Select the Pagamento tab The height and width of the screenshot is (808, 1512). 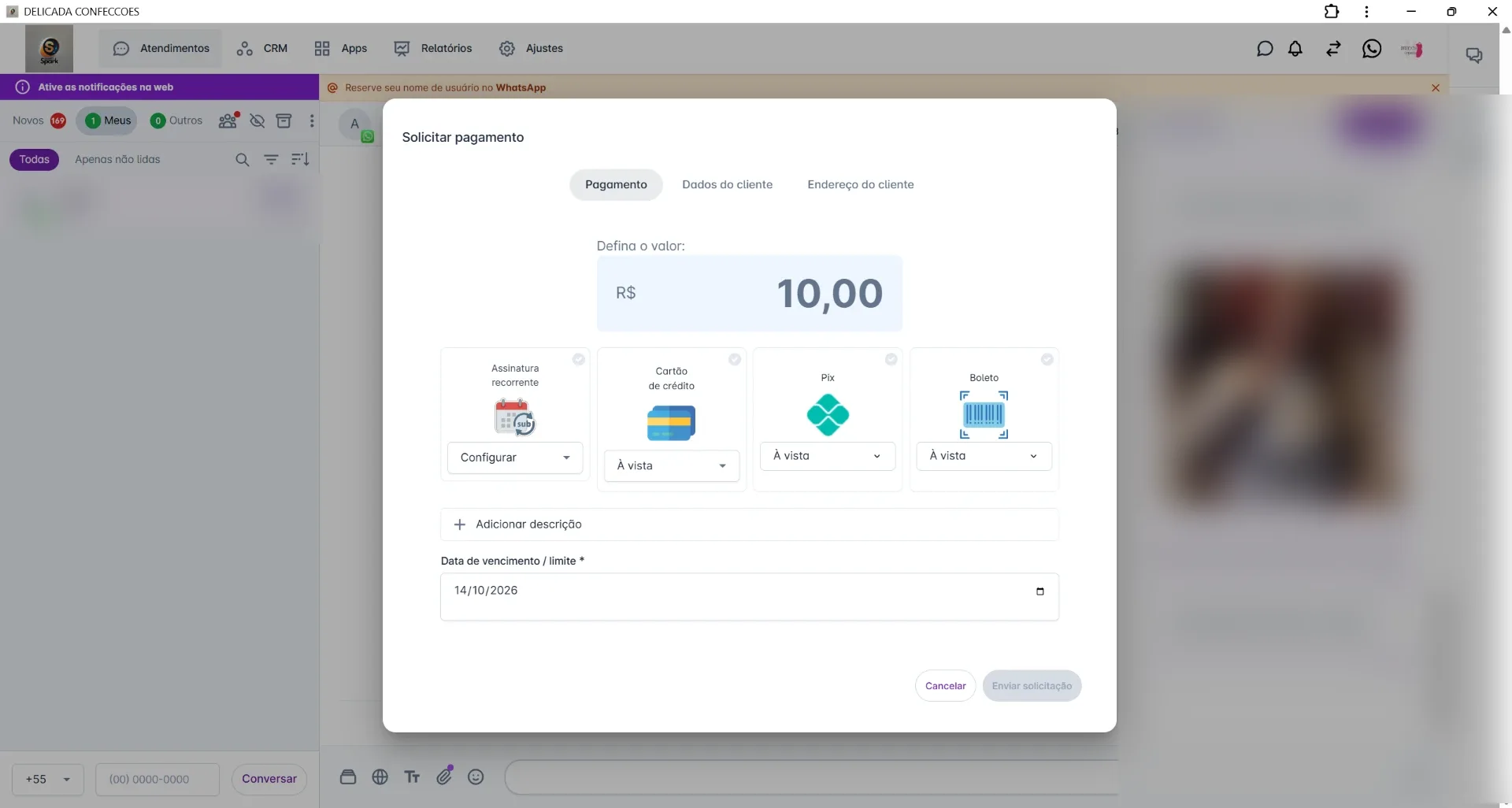[x=616, y=184]
